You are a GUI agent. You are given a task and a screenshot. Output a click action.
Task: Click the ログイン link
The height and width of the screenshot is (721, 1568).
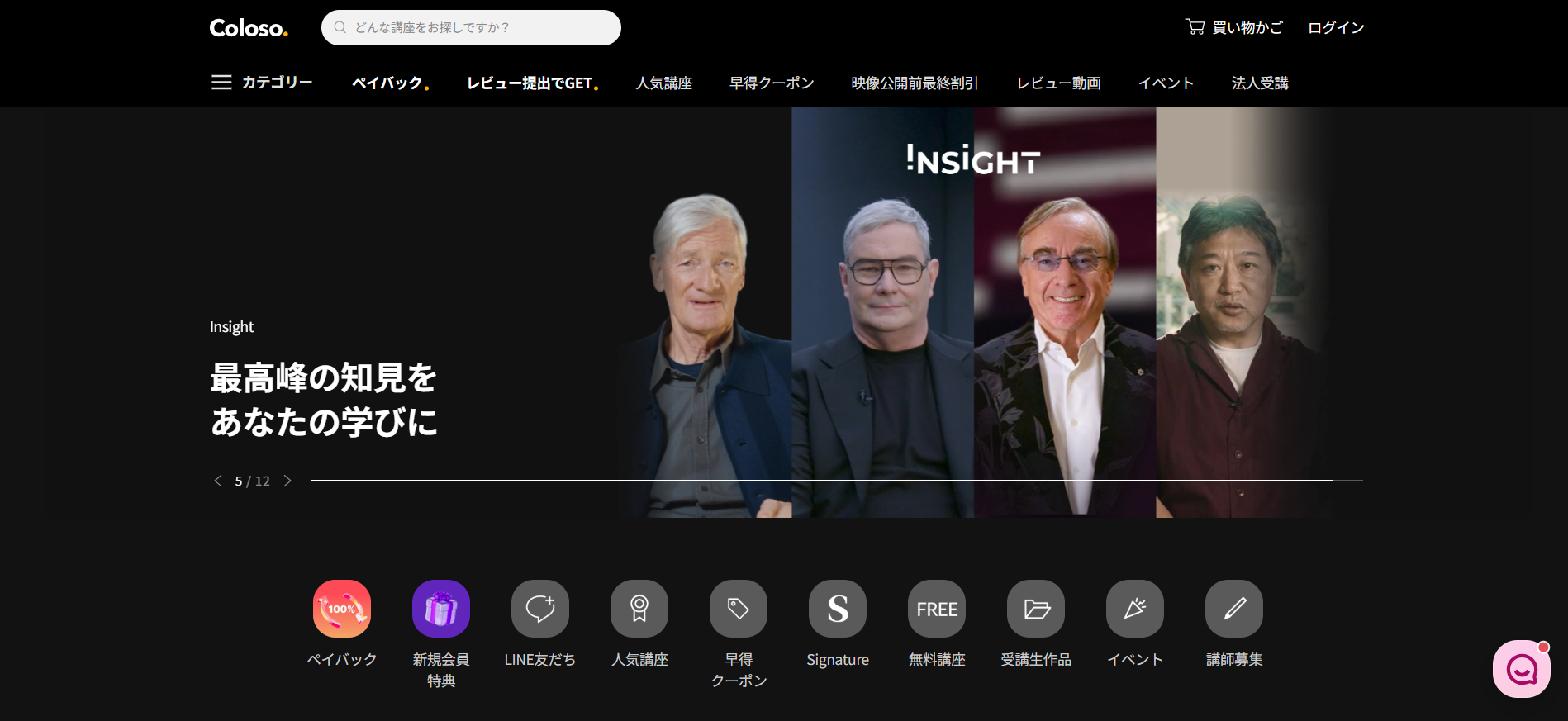1335,28
